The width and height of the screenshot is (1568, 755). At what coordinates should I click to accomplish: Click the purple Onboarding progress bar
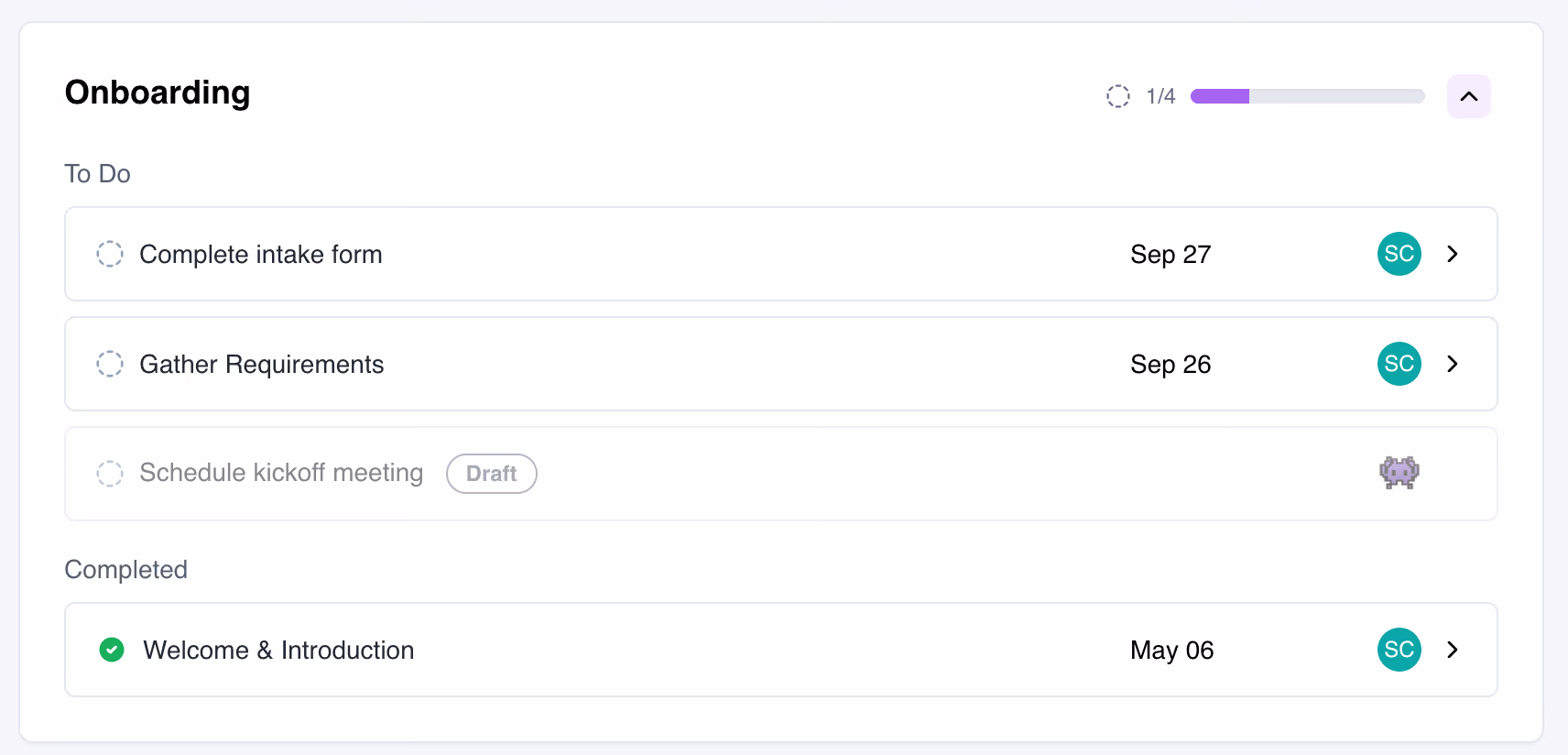click(x=1307, y=96)
